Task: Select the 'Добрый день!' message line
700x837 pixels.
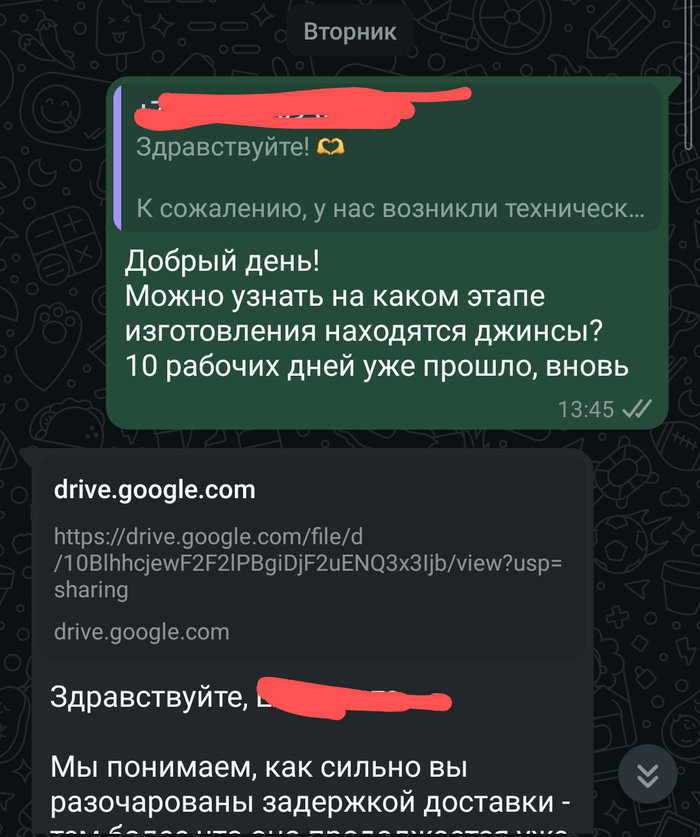Action: (222, 261)
